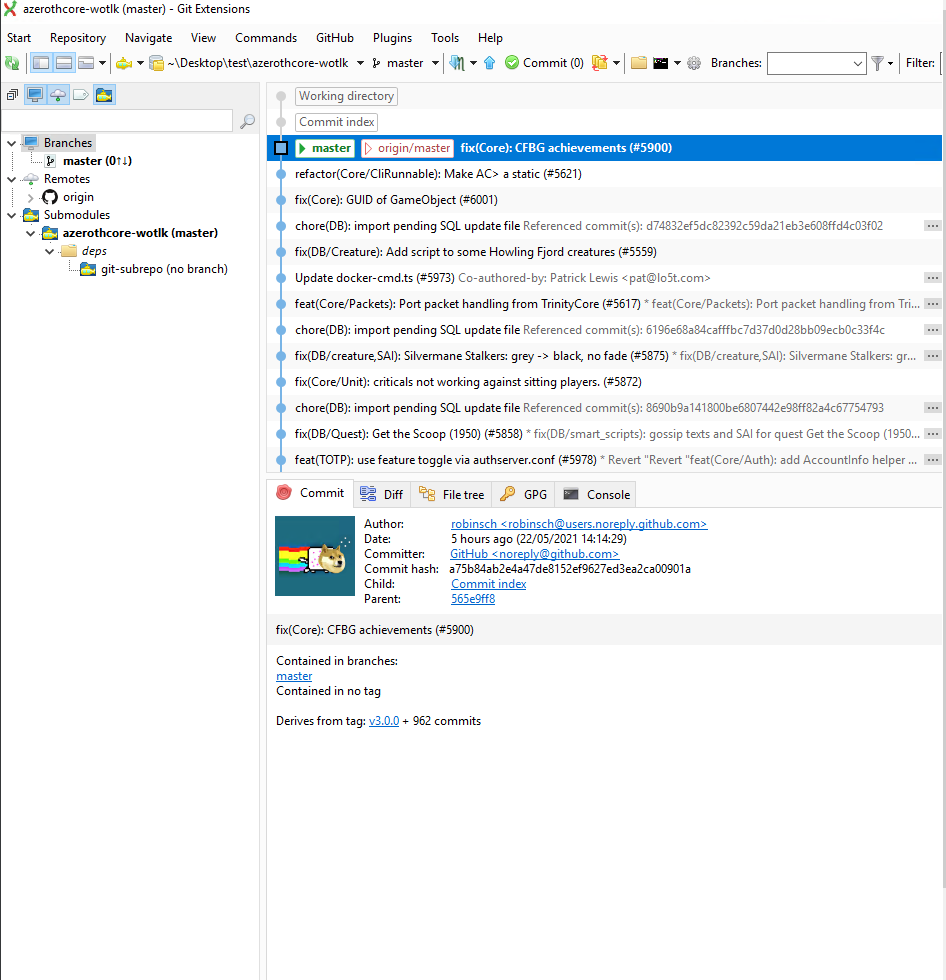Open recent repositories dropdown arrow
946x980 pixels.
[360, 62]
